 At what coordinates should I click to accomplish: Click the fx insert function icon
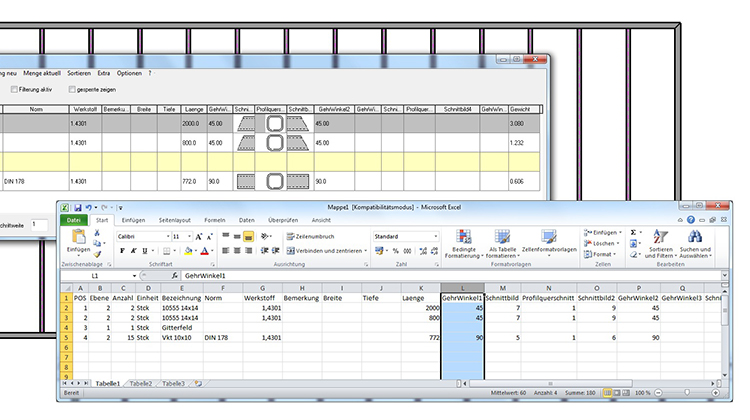[x=175, y=276]
